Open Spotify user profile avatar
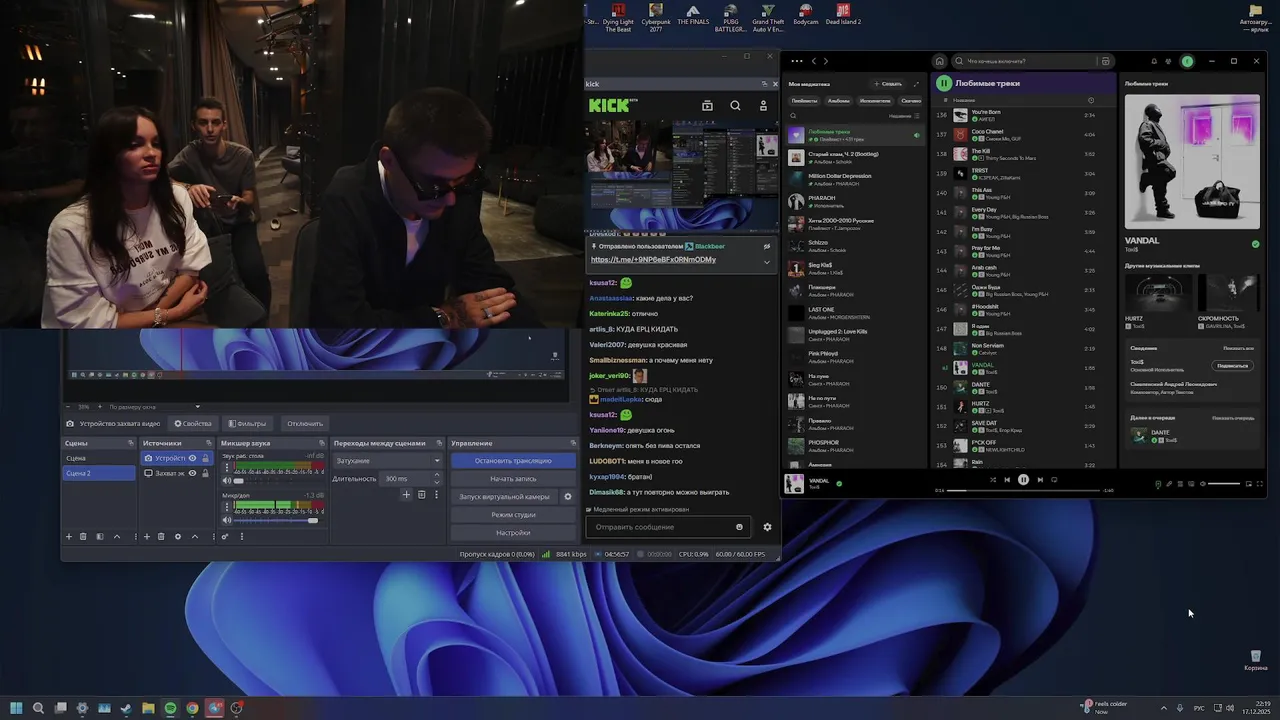This screenshot has height=720, width=1280. coord(1187,61)
